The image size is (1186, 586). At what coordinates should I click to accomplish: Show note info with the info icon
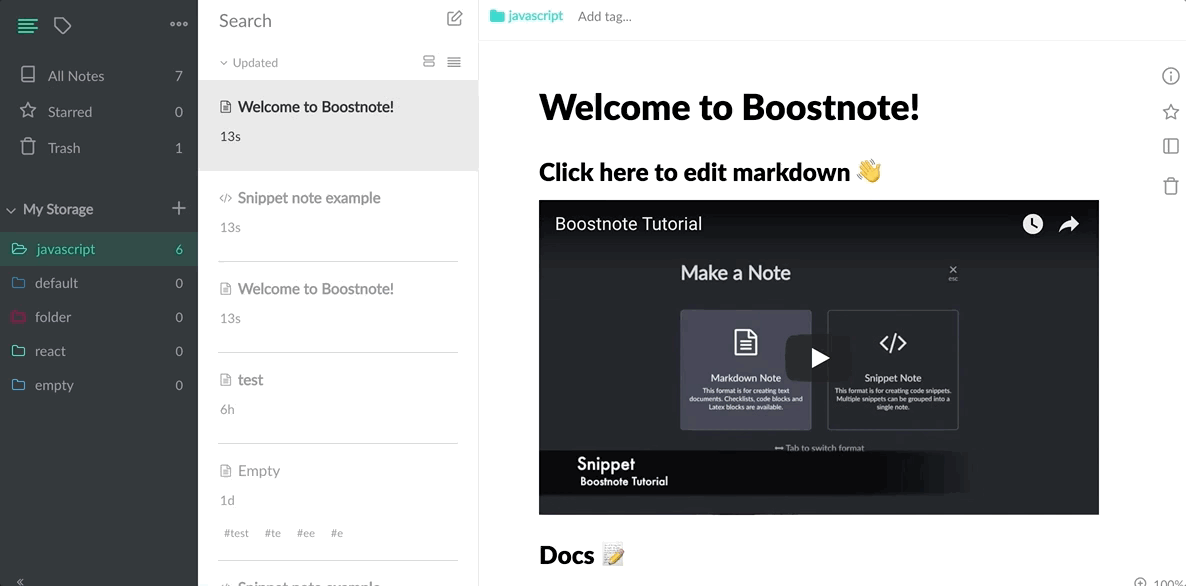pyautogui.click(x=1170, y=76)
